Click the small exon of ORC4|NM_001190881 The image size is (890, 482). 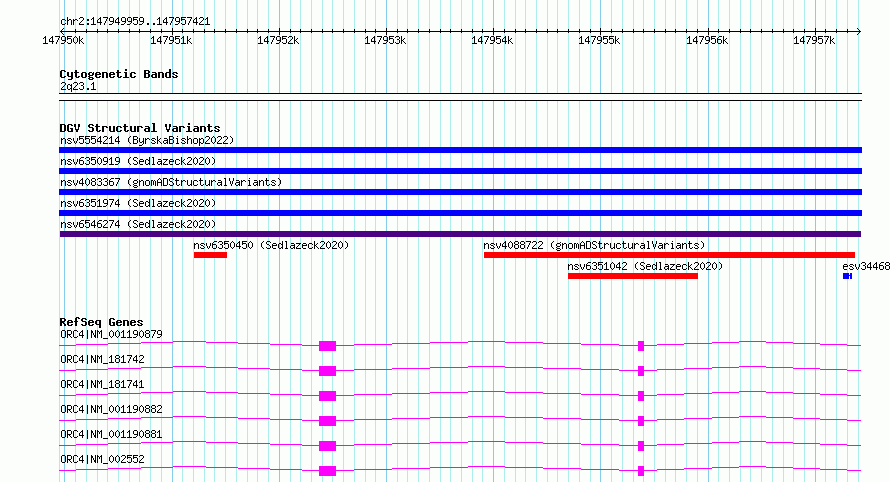(641, 446)
